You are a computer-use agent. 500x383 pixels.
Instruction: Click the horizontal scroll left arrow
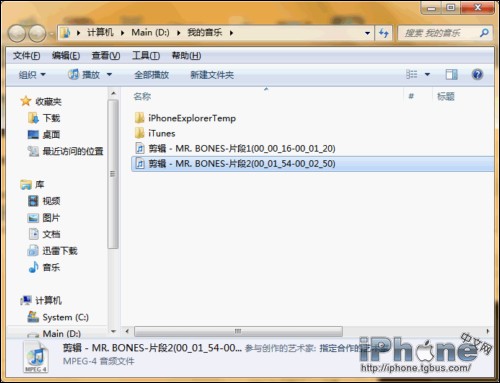coord(127,331)
